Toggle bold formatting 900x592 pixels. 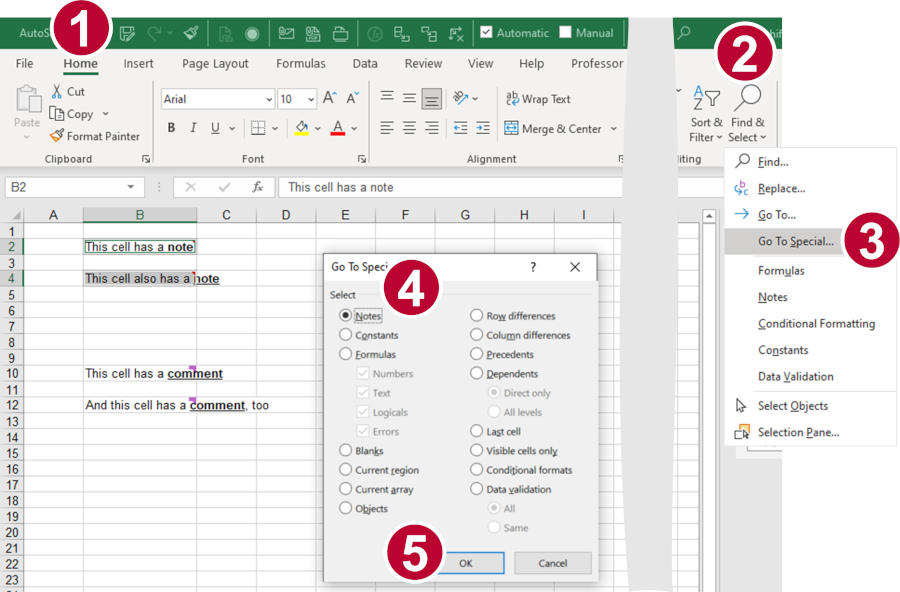click(x=170, y=128)
